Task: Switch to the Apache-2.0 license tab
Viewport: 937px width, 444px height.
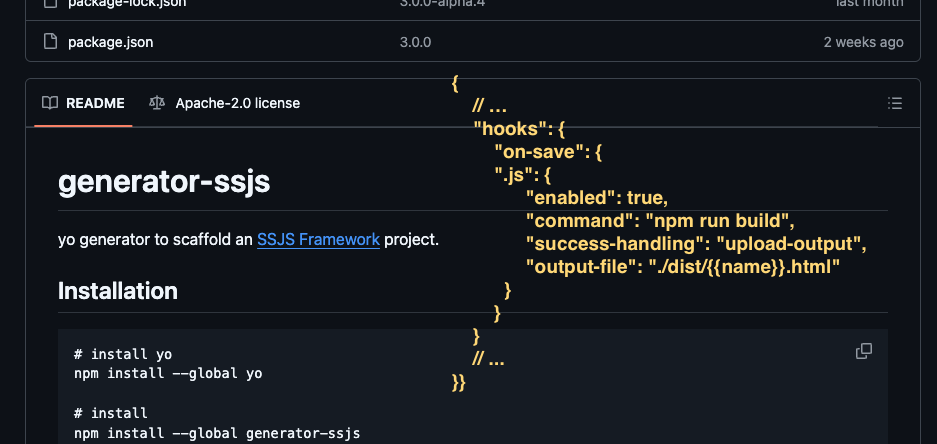Action: 225,103
